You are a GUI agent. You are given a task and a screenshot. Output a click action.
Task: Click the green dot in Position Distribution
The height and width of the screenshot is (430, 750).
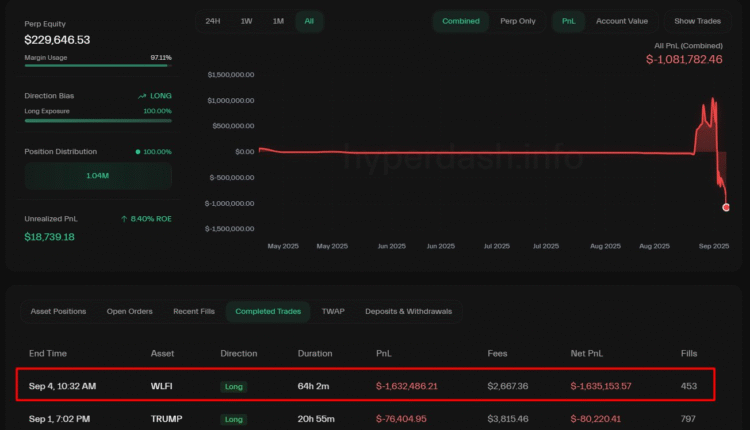point(138,152)
